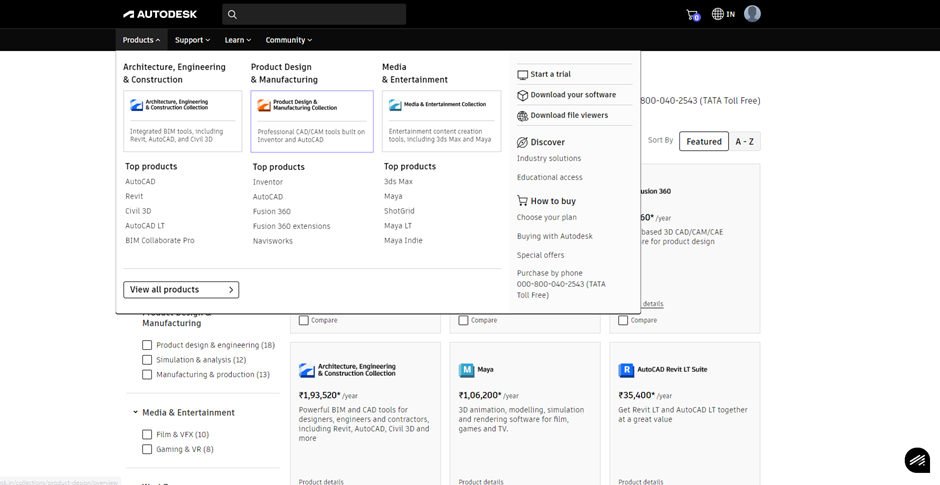Open Navisworks from top products

click(273, 241)
